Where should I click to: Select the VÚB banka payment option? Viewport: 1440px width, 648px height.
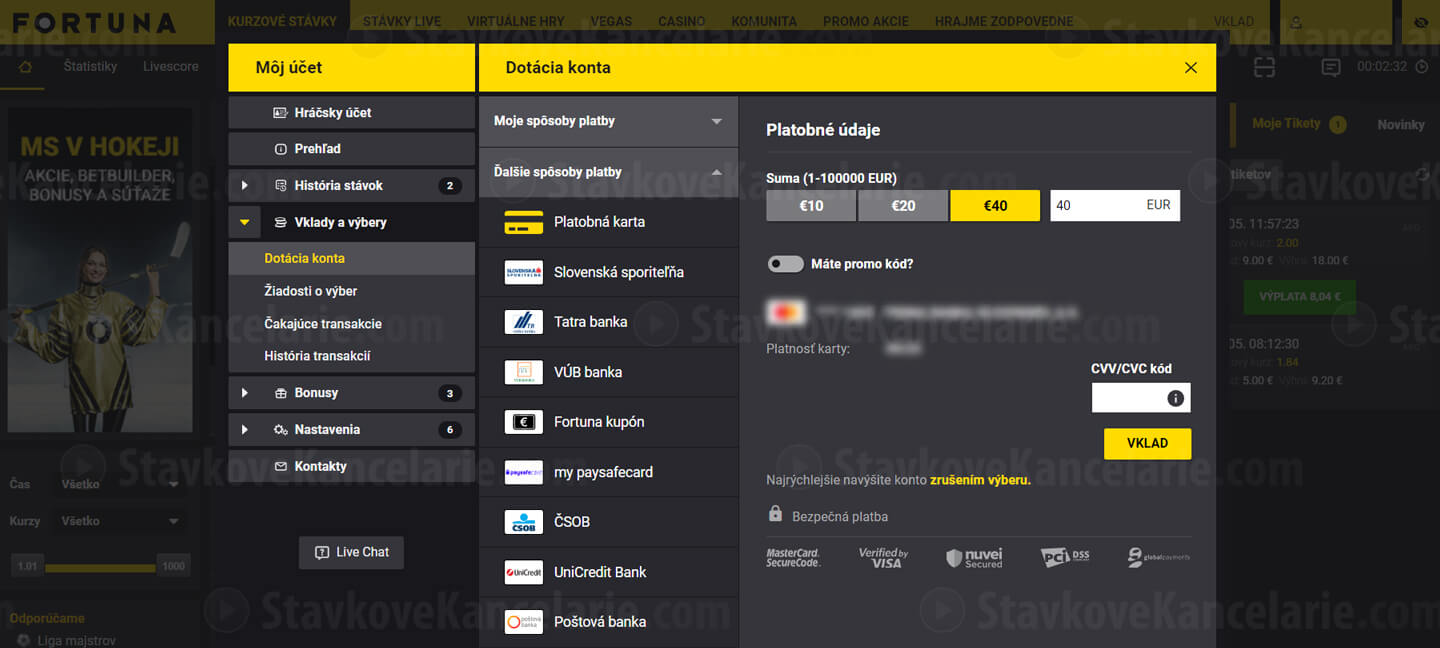(608, 372)
